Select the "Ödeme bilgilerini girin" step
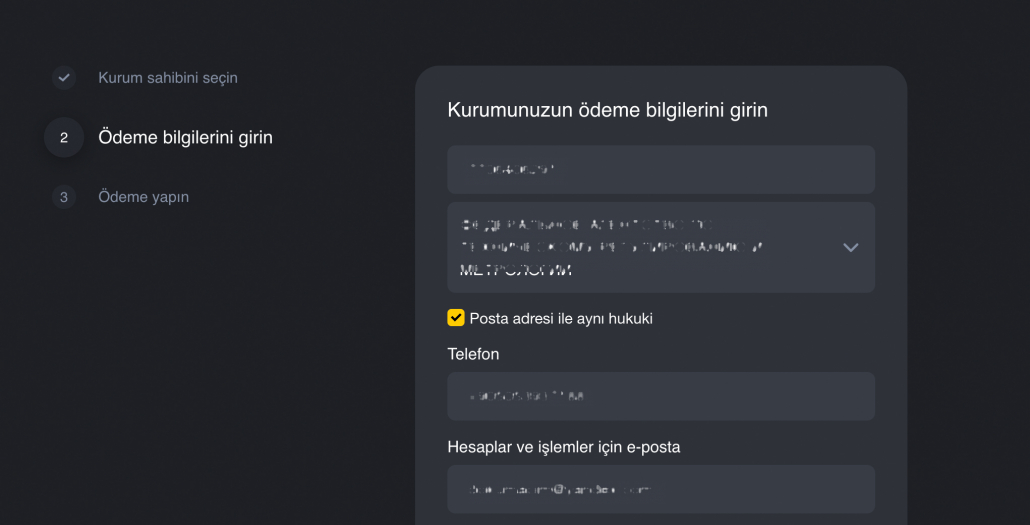The width and height of the screenshot is (1030, 525). 185,138
